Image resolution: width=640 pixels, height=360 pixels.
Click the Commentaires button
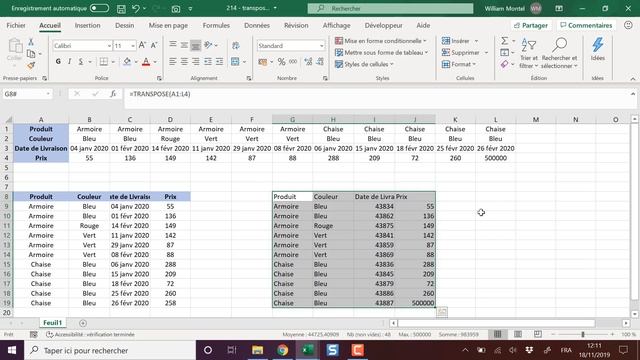point(586,25)
